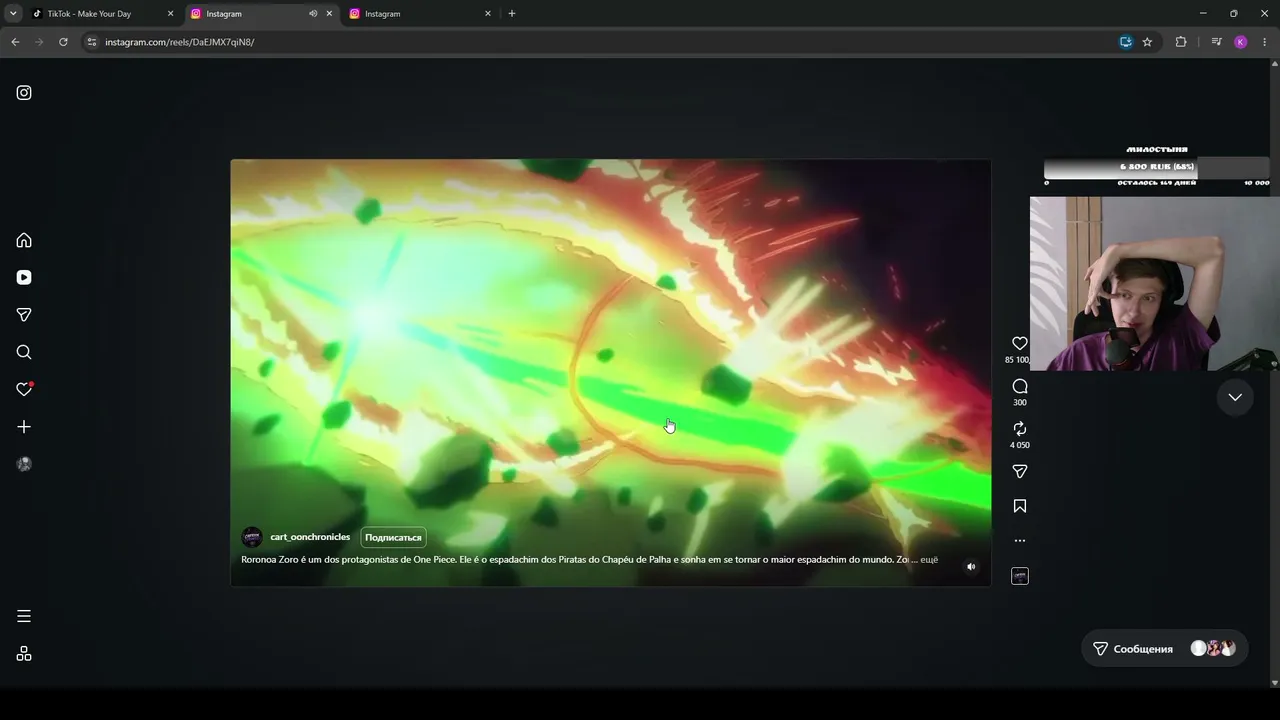1280x720 pixels.
Task: Click the translate page icon in address bar
Action: point(1125,42)
